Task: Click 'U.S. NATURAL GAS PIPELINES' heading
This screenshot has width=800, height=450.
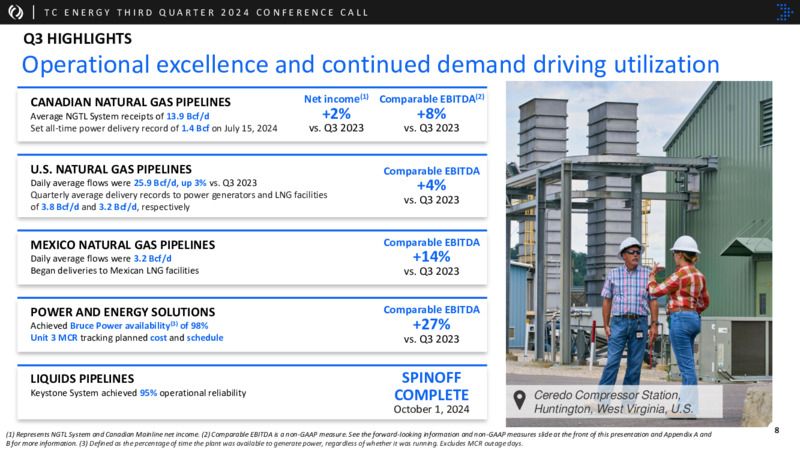Action: tap(111, 169)
